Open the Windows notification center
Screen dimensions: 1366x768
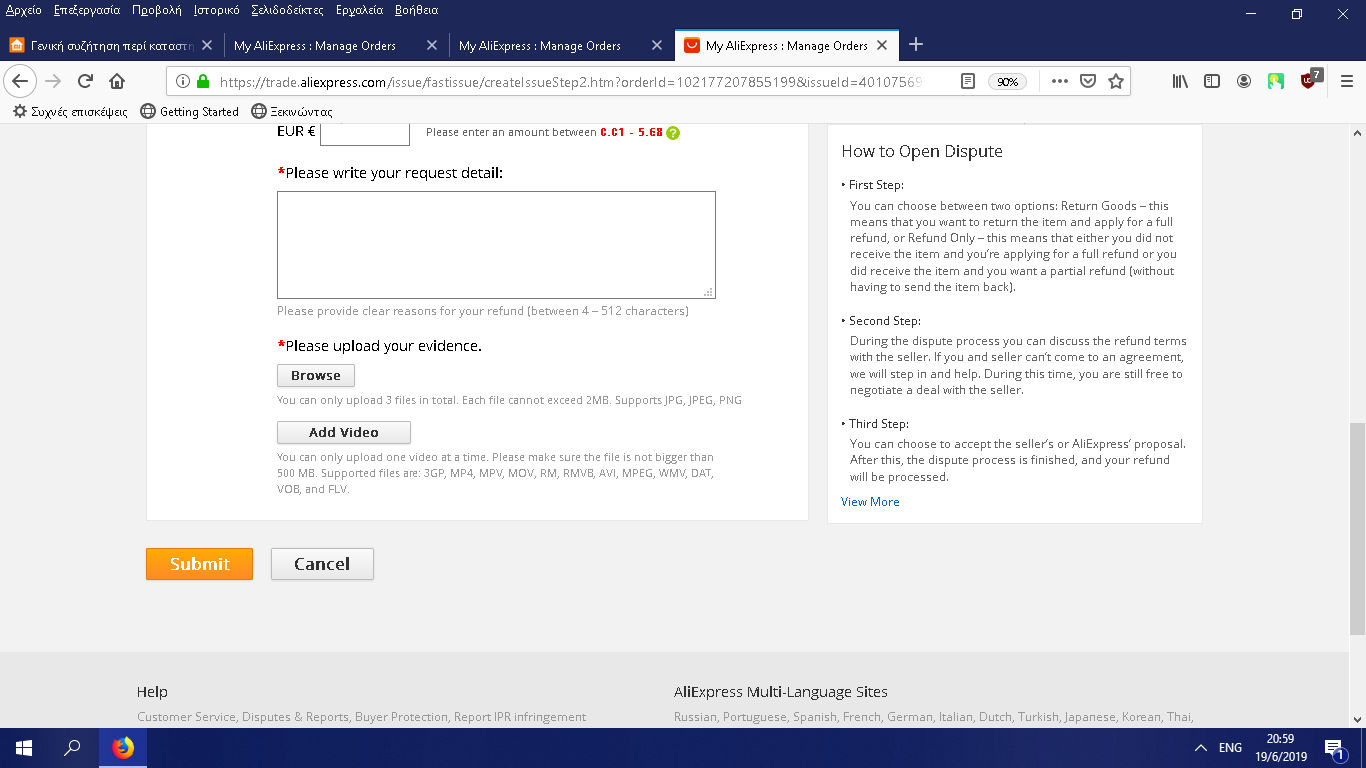(x=1336, y=748)
